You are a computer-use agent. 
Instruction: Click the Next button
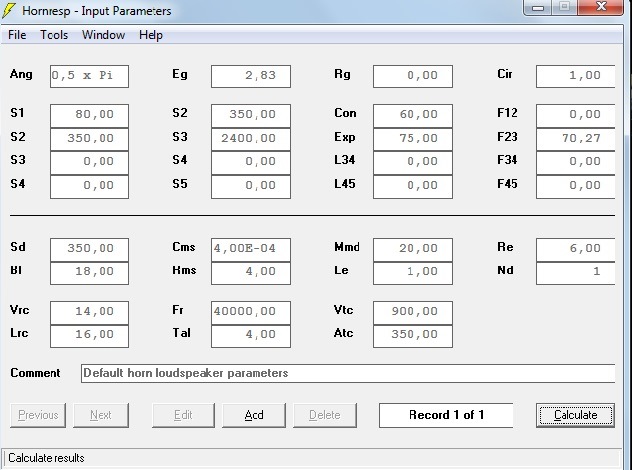101,415
